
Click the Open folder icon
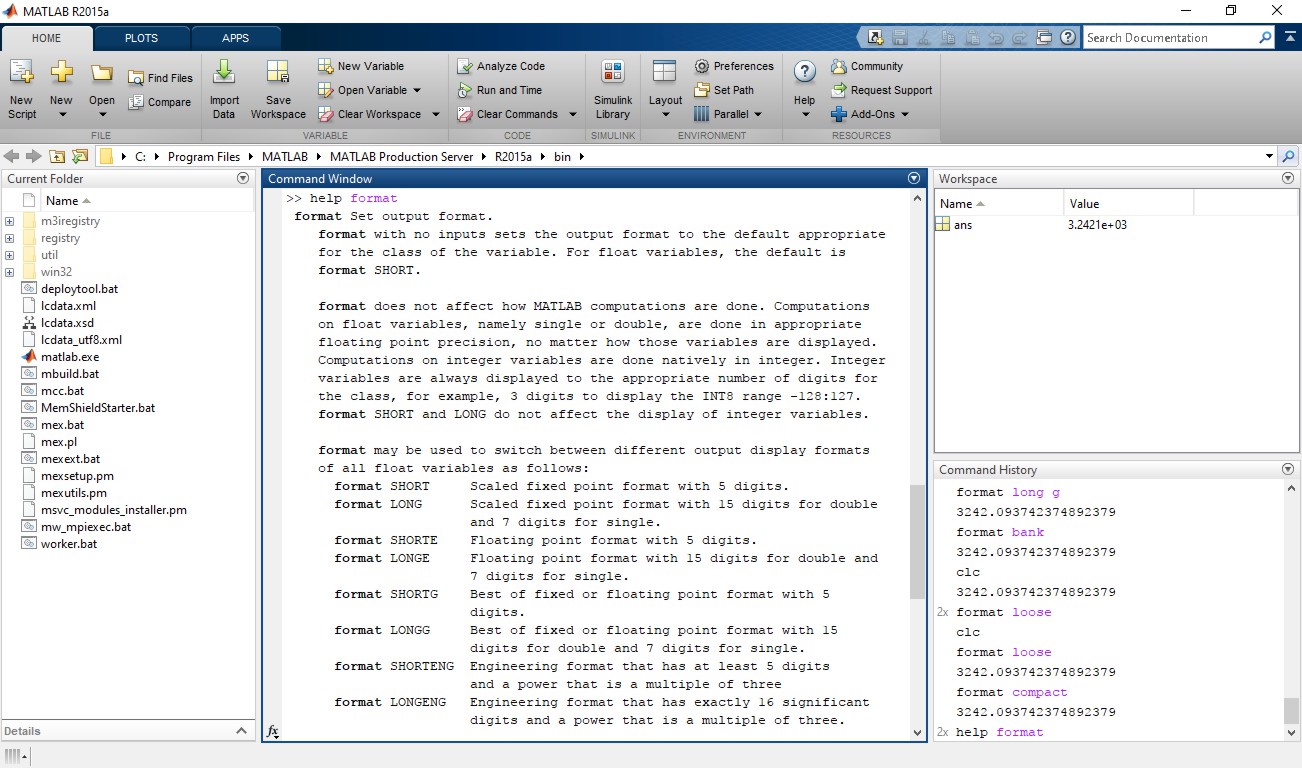pyautogui.click(x=101, y=74)
